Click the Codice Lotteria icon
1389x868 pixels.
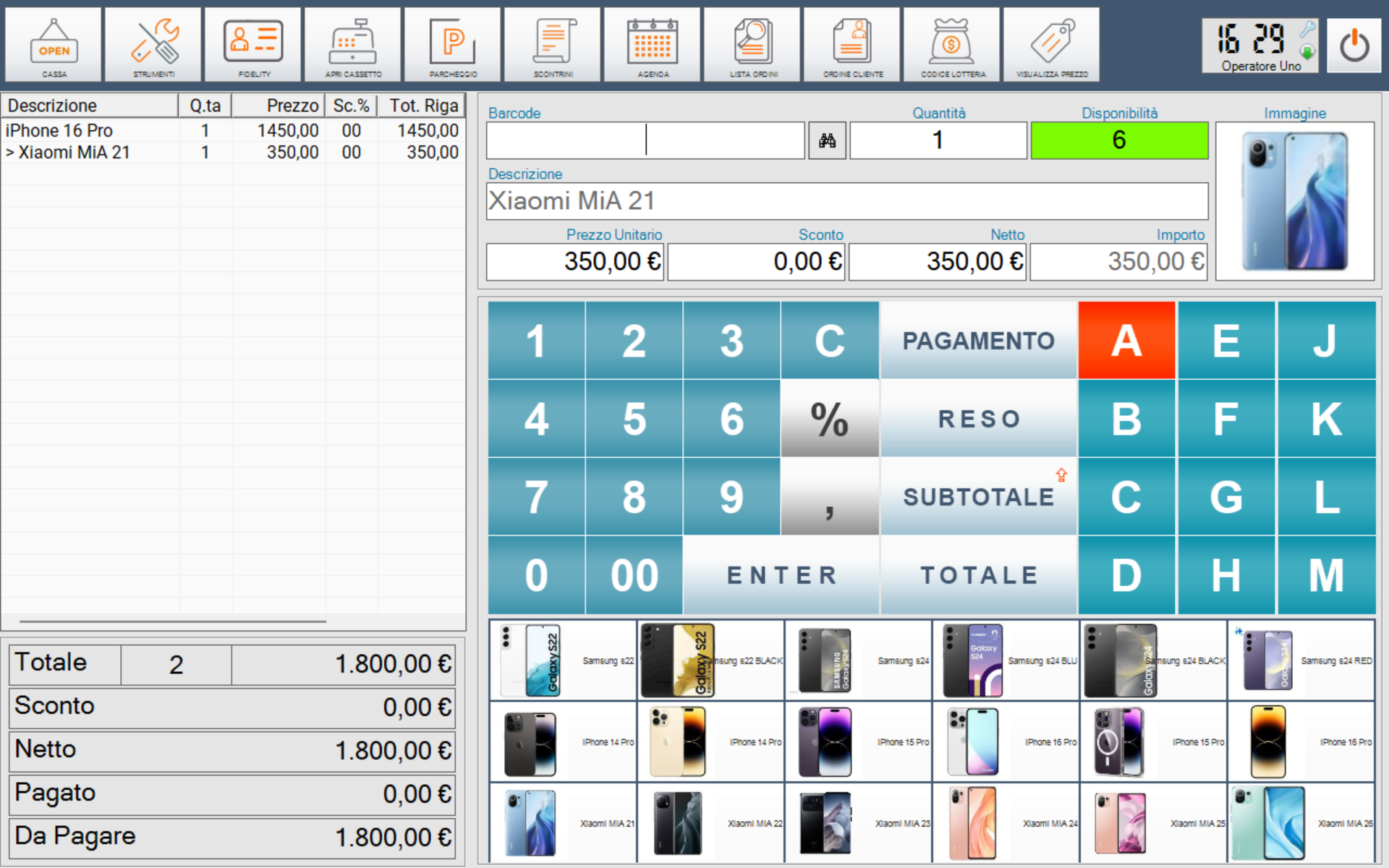(952, 45)
